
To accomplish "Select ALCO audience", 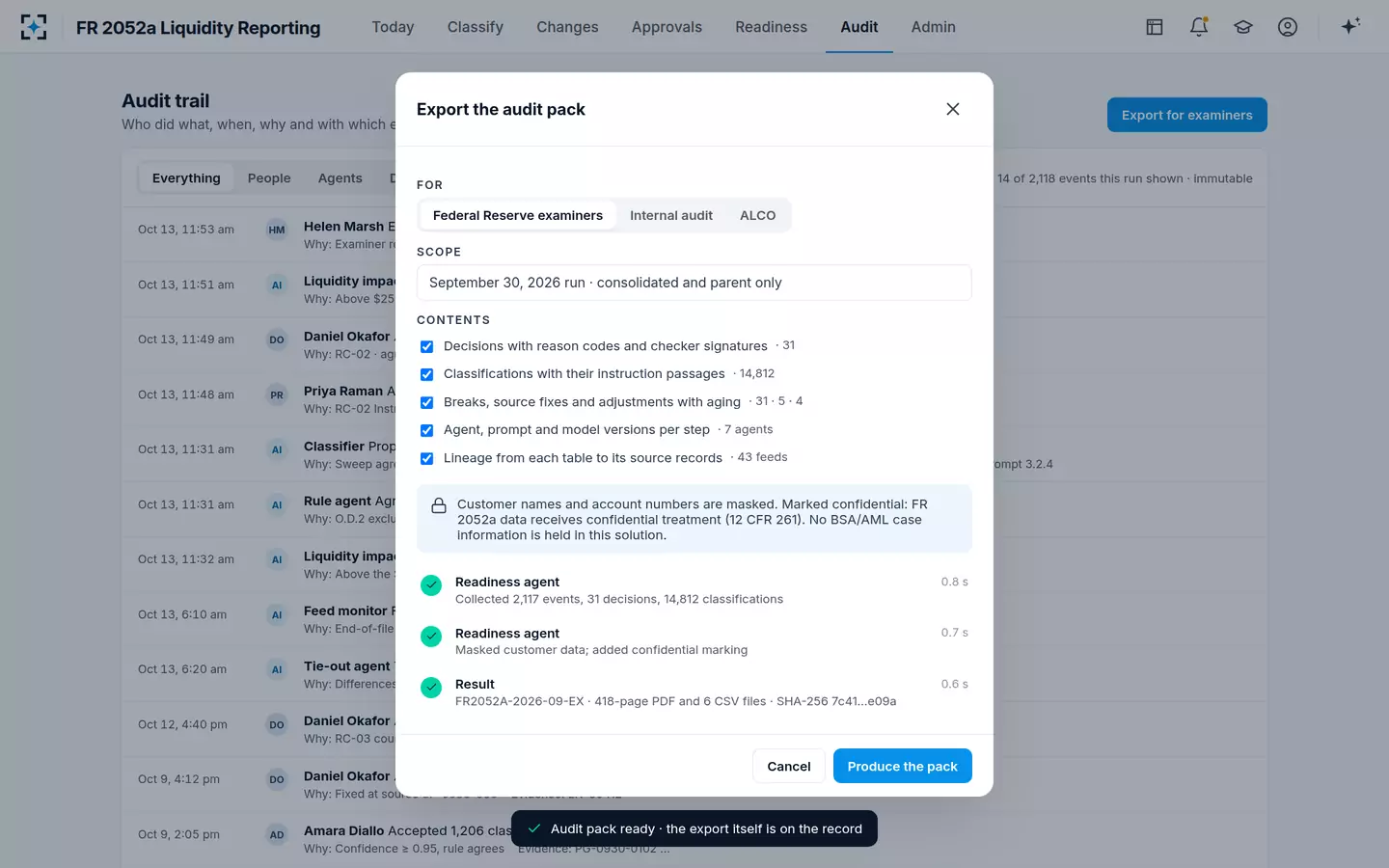I will point(757,215).
